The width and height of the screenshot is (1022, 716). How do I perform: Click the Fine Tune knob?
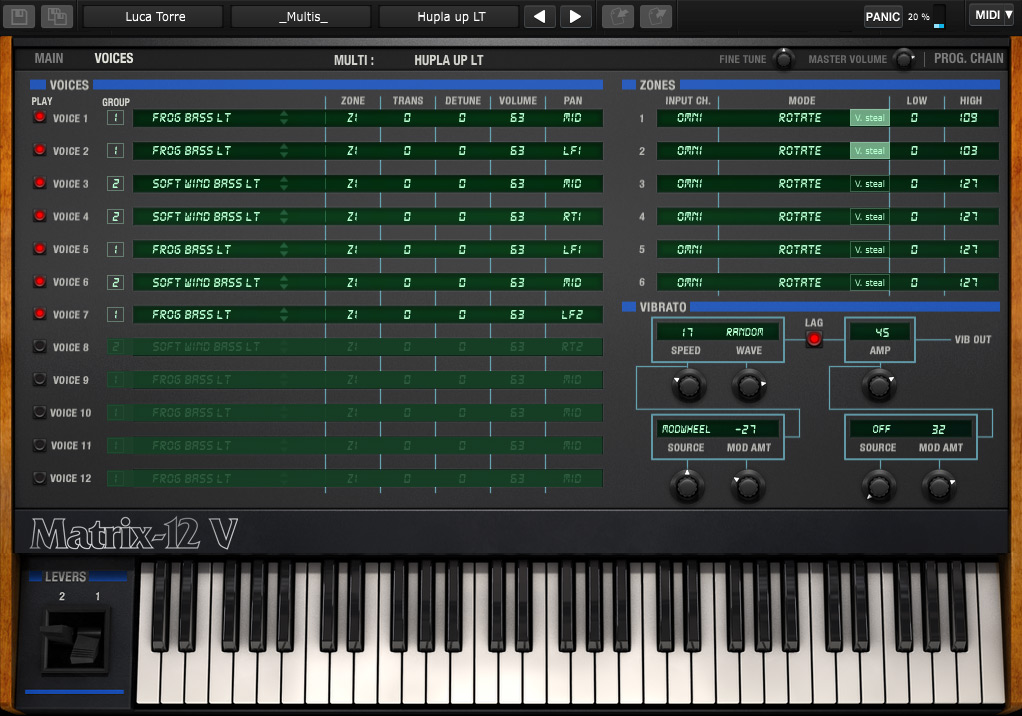[783, 59]
